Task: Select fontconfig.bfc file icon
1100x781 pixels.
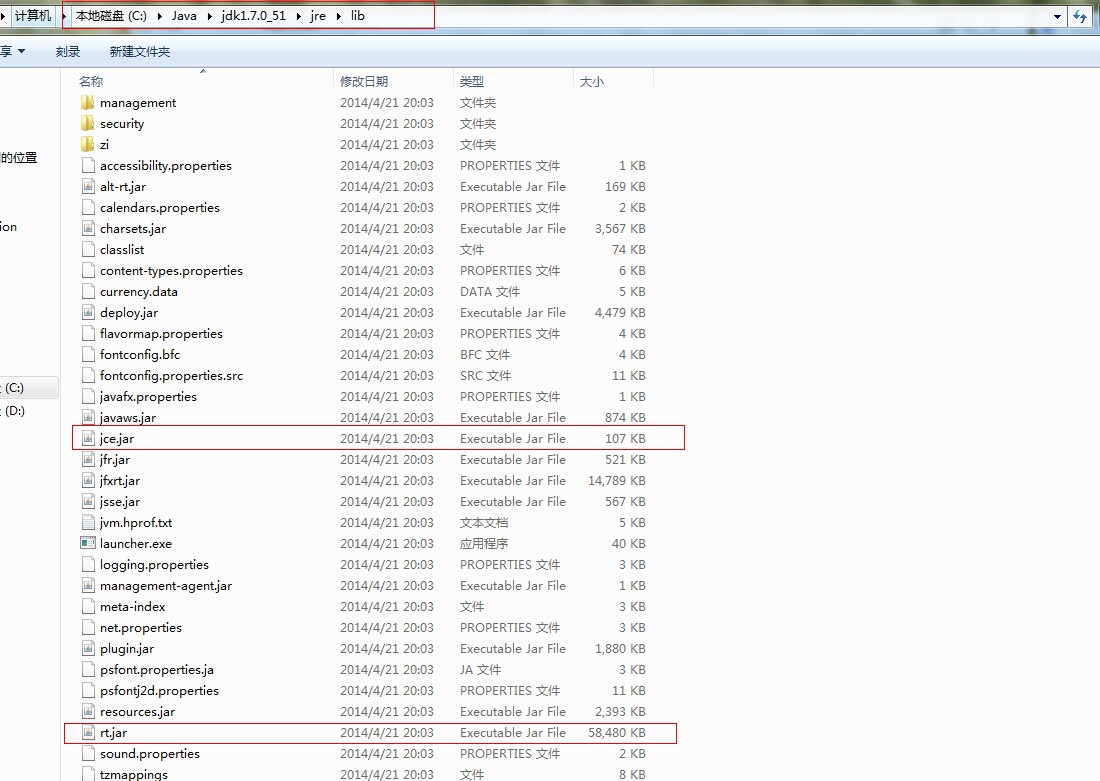Action: pos(88,354)
